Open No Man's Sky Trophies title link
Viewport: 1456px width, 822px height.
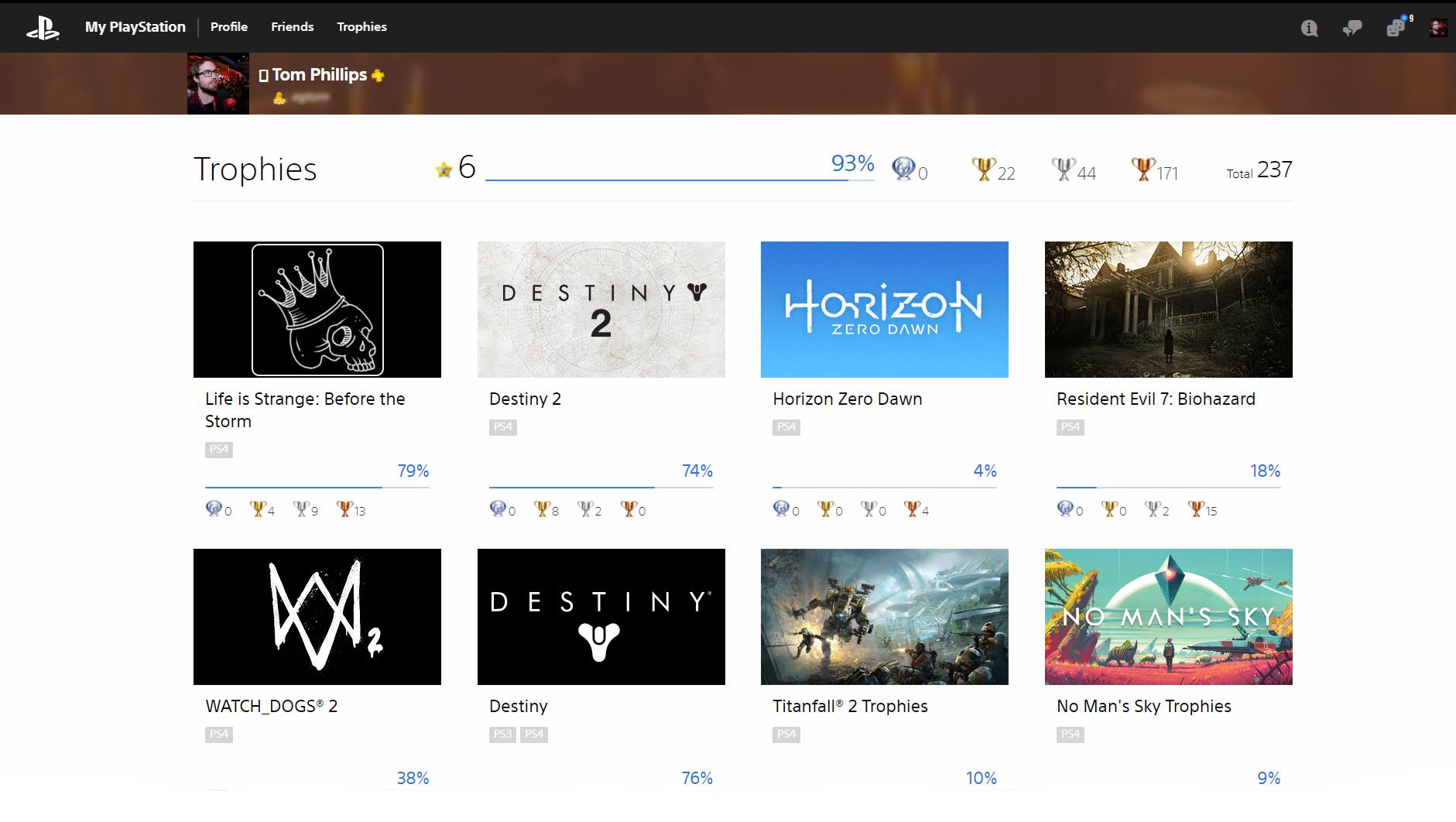1144,707
